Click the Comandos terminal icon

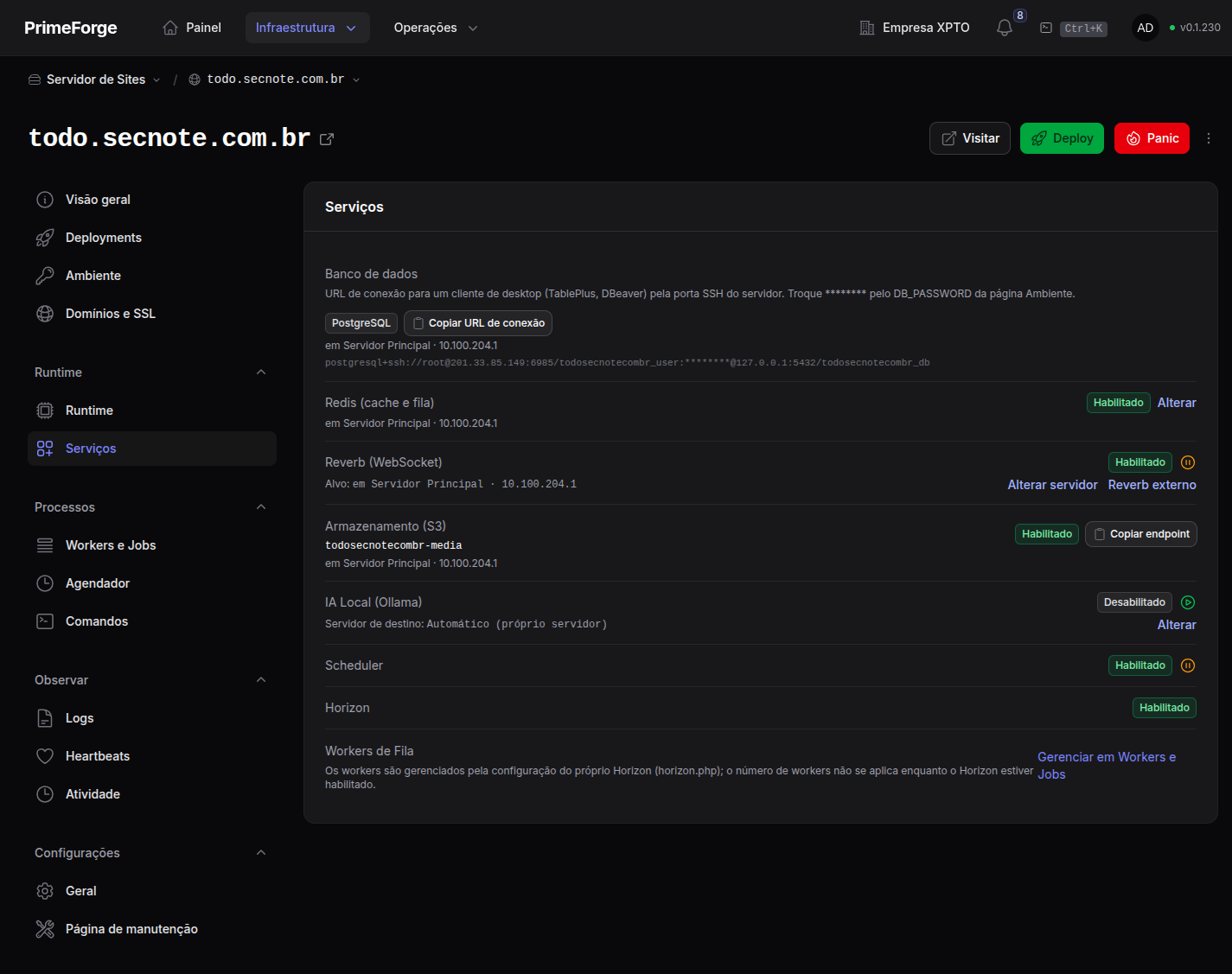click(x=45, y=621)
